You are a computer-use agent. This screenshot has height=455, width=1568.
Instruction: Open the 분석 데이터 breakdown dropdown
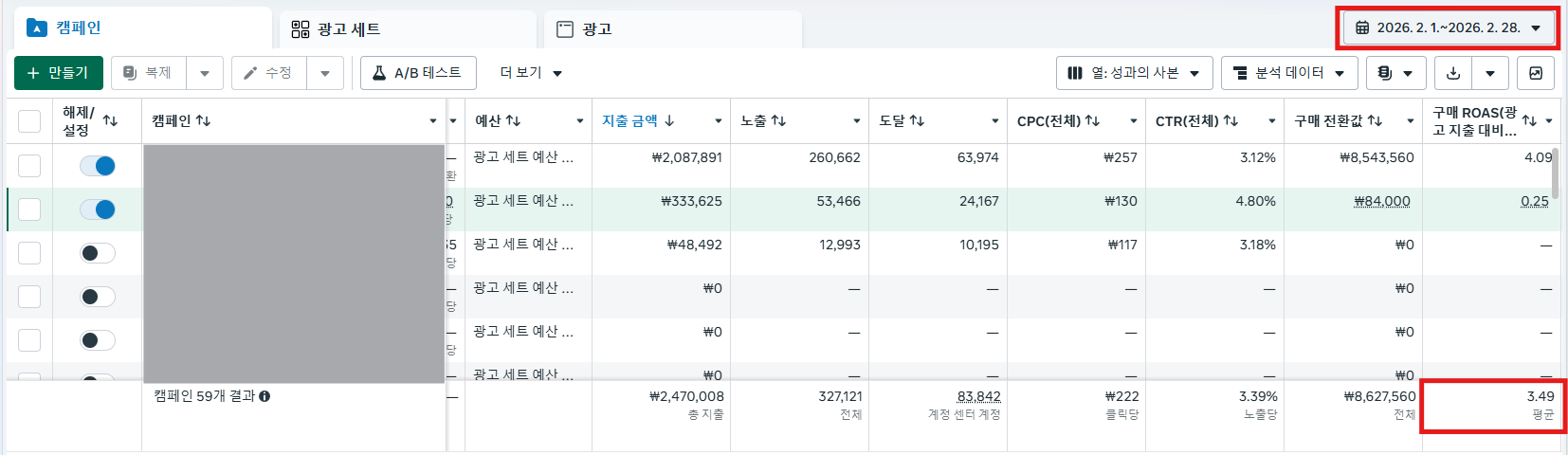pyautogui.click(x=1288, y=73)
